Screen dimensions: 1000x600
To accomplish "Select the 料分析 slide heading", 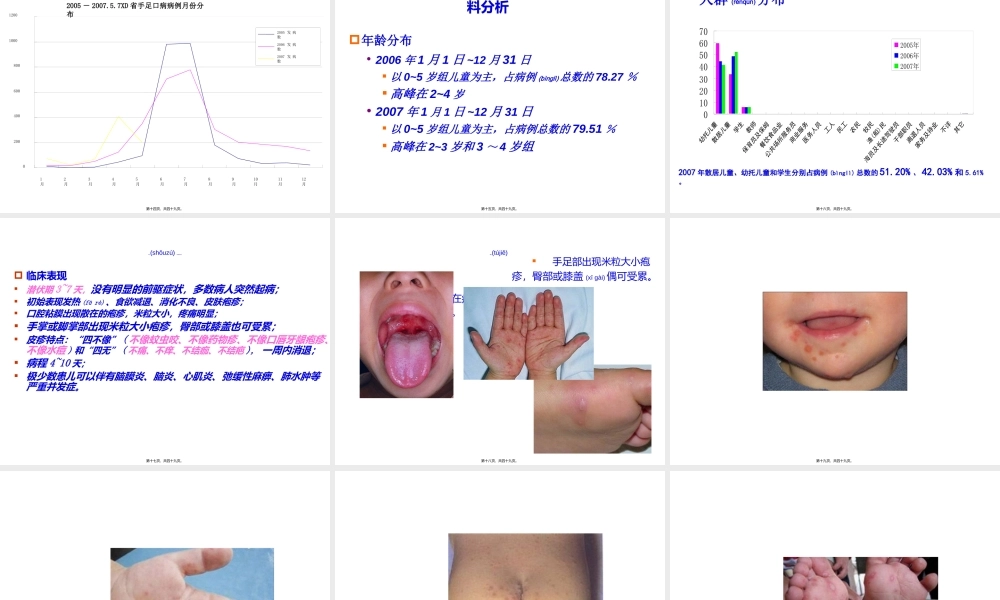I will [x=488, y=8].
